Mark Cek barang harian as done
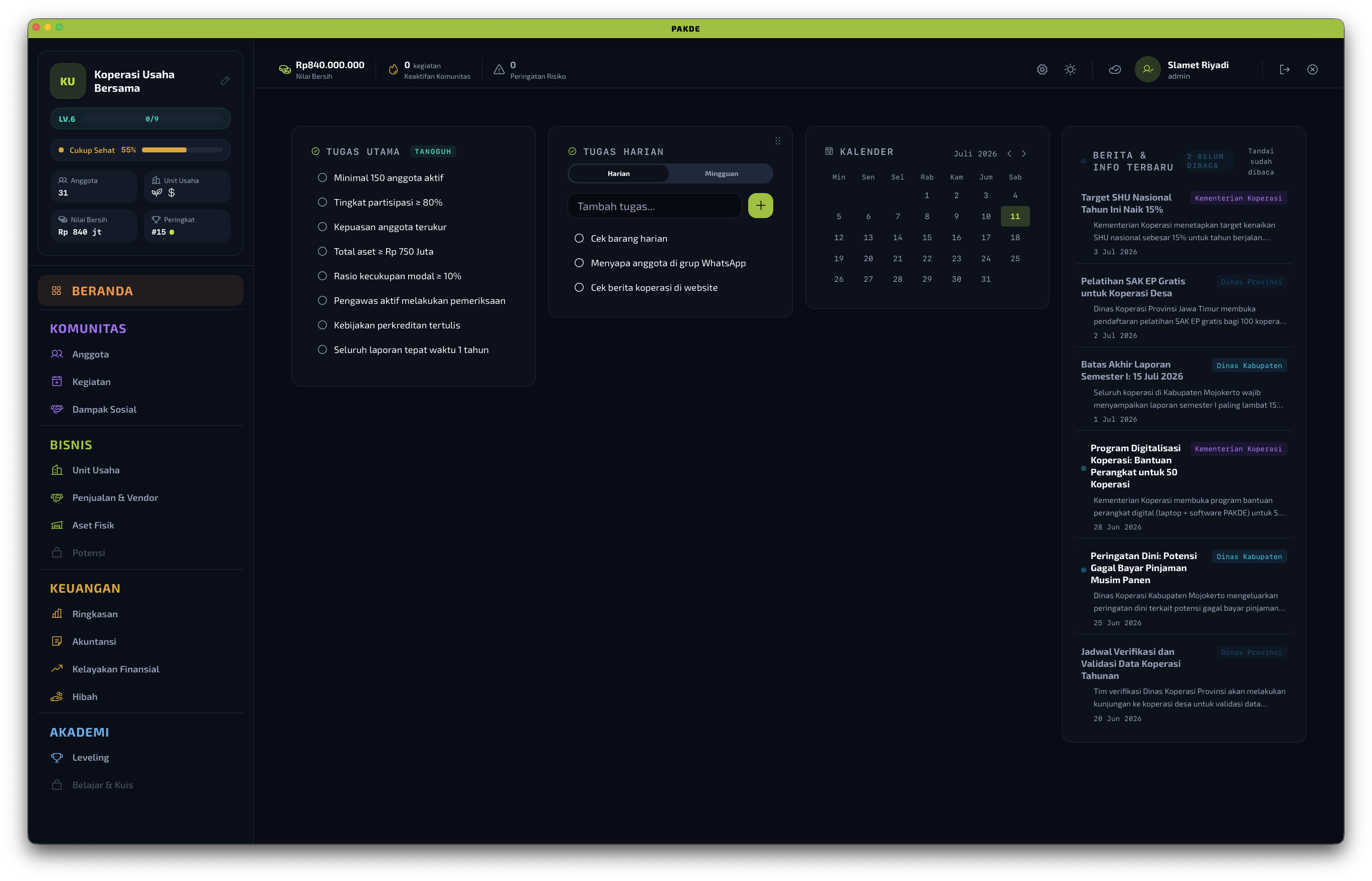This screenshot has width=1372, height=881. [579, 238]
